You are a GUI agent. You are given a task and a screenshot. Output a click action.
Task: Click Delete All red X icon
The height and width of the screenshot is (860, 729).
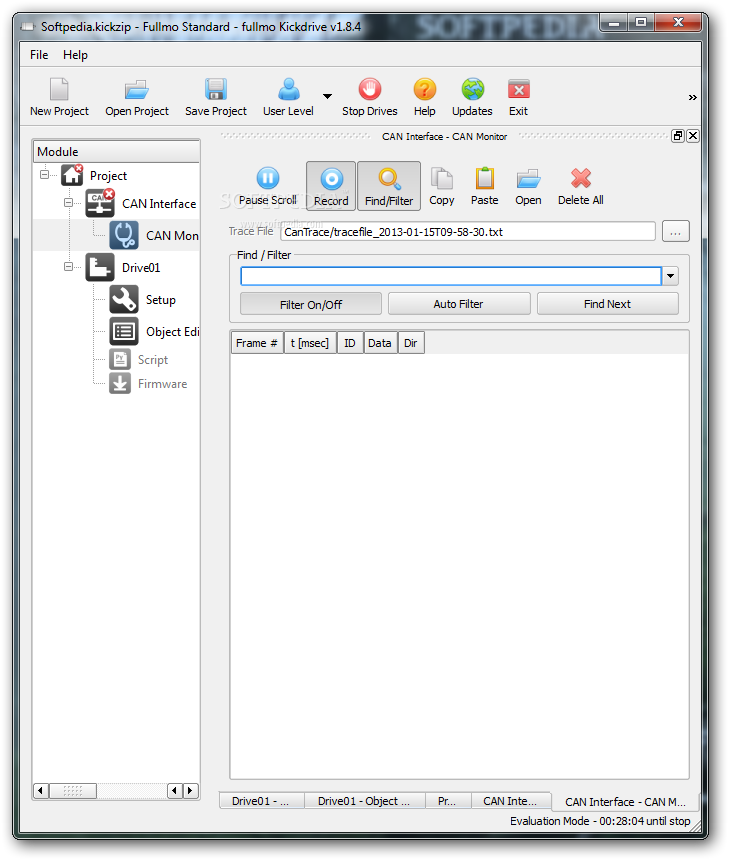click(x=581, y=178)
